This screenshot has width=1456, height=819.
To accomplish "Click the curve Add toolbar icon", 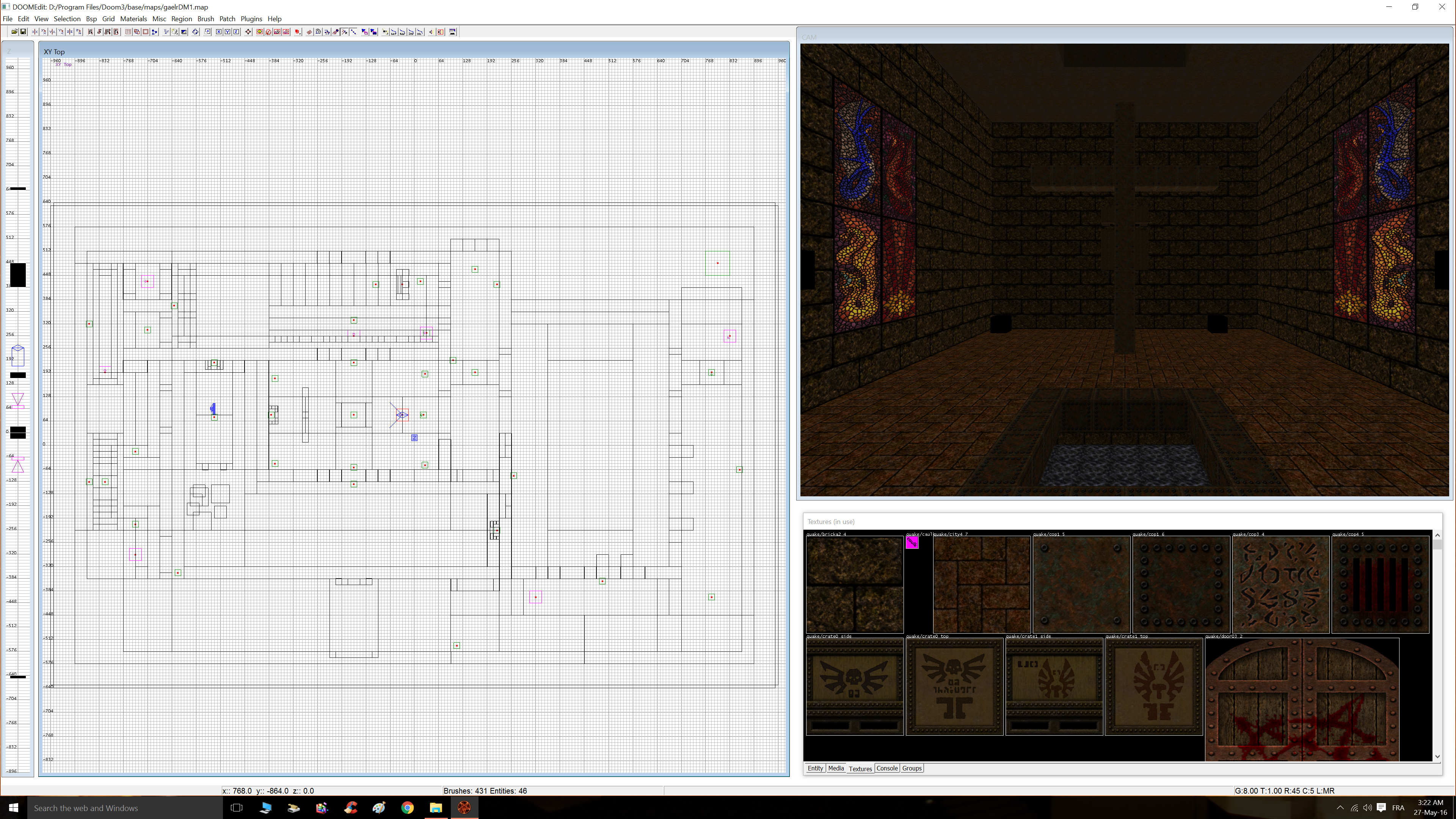I will (402, 32).
